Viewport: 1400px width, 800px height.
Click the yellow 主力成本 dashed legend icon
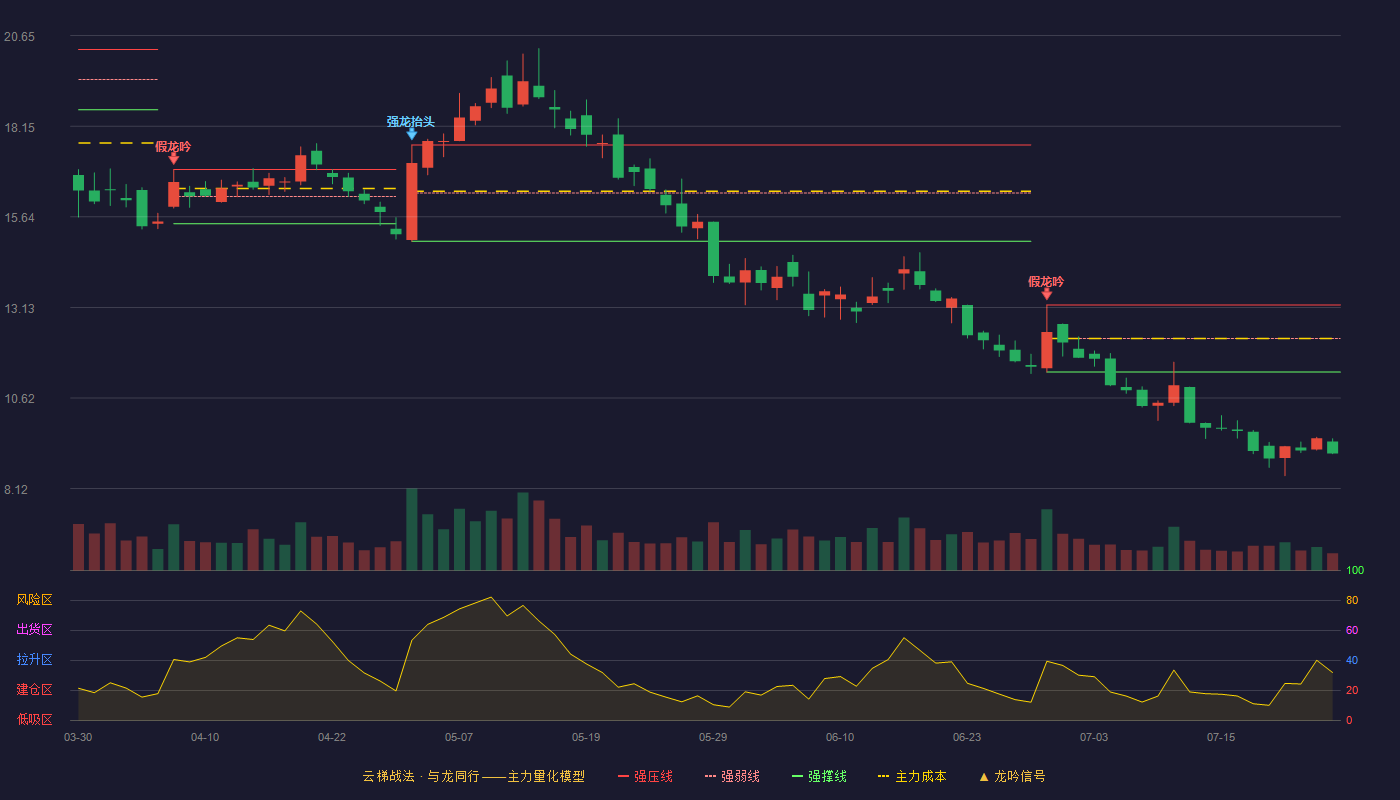(883, 776)
